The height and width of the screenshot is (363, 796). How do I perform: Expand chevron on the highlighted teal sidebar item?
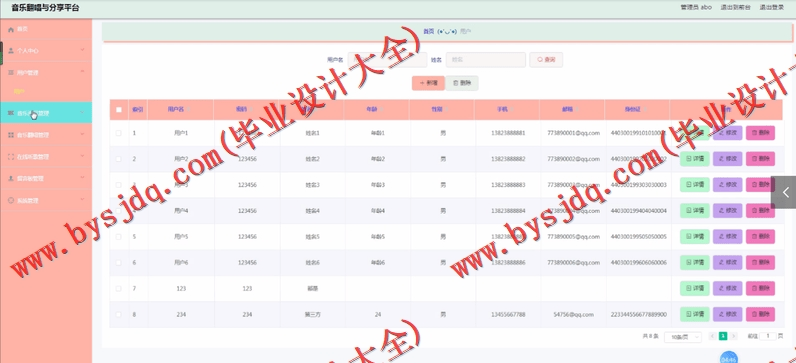(x=82, y=113)
